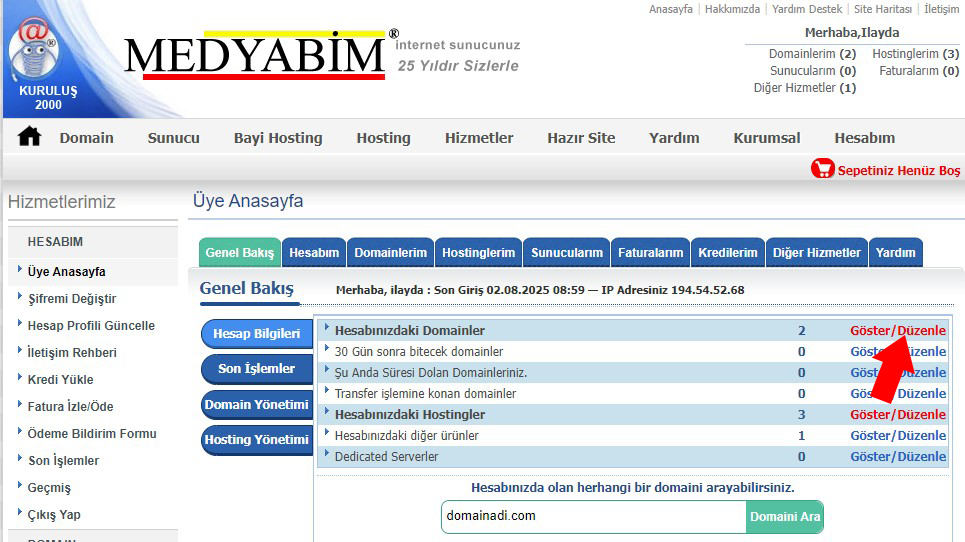Click Transfer işlemine konan domainler label
965x542 pixels.
click(x=425, y=394)
